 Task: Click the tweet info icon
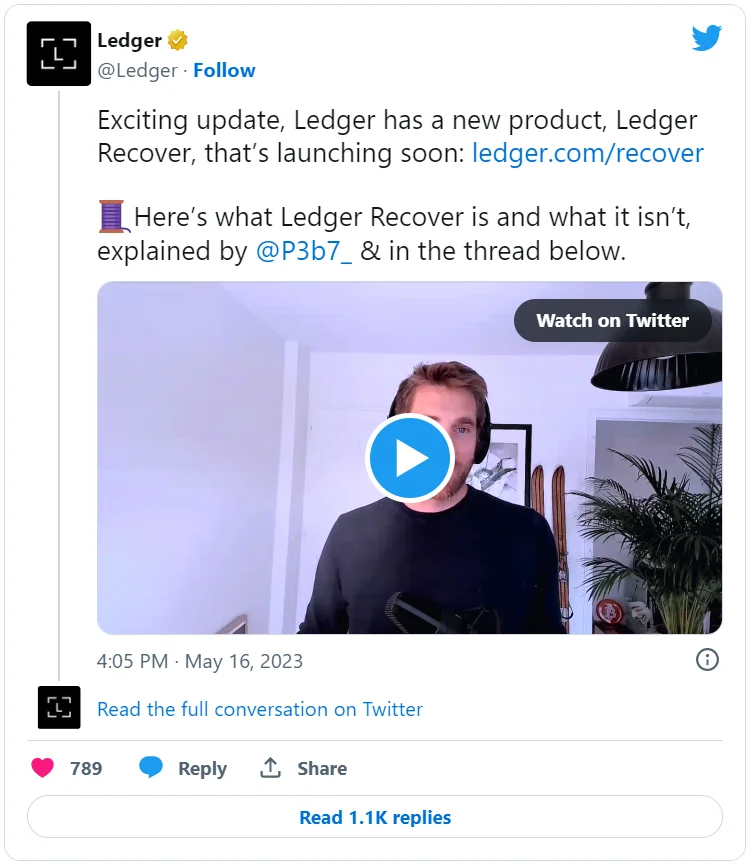point(707,660)
